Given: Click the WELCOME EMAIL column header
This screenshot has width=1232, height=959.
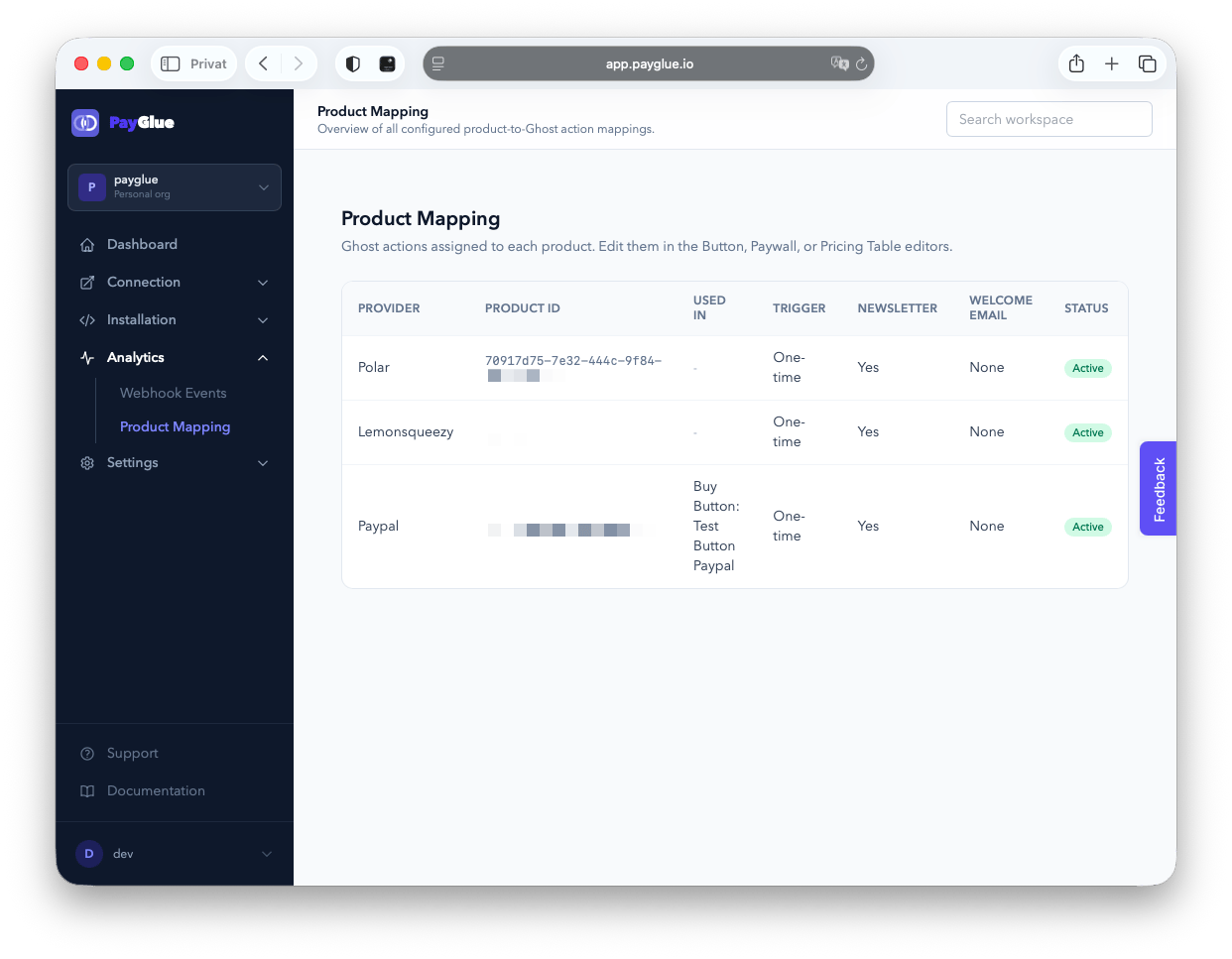Looking at the screenshot, I should [1001, 307].
